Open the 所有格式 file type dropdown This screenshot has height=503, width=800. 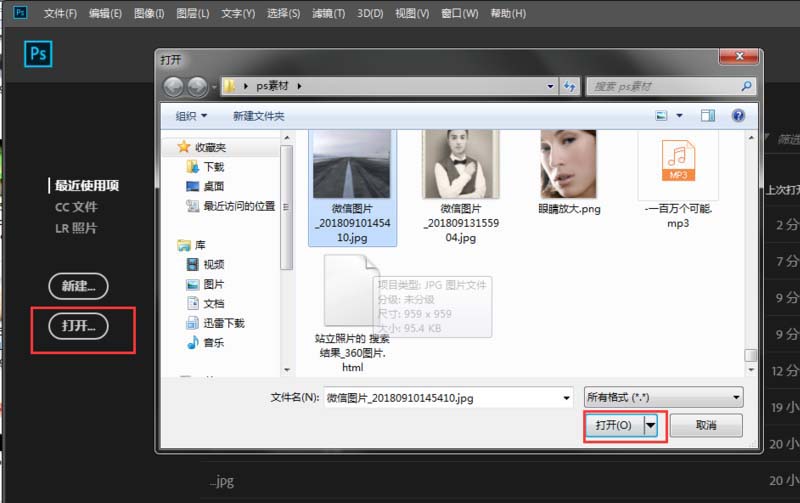(663, 397)
